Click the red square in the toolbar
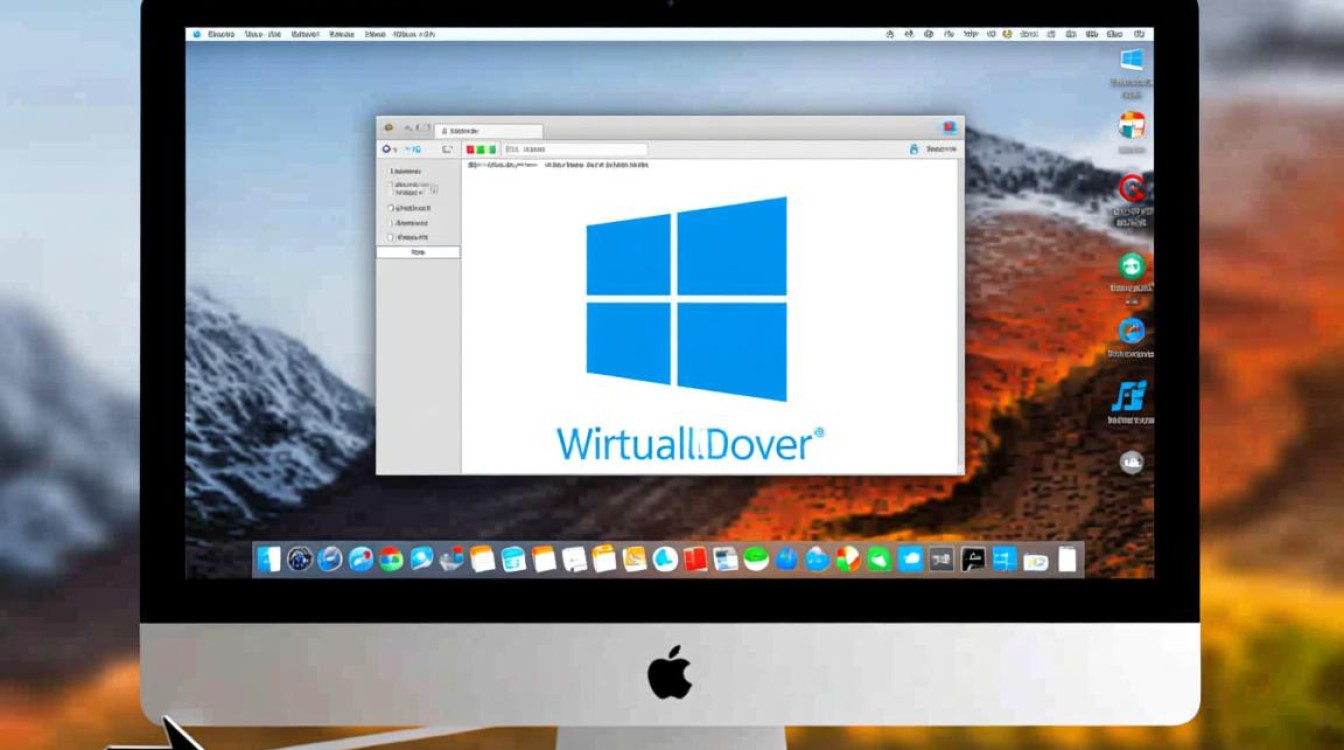The image size is (1344, 750). pyautogui.click(x=468, y=150)
